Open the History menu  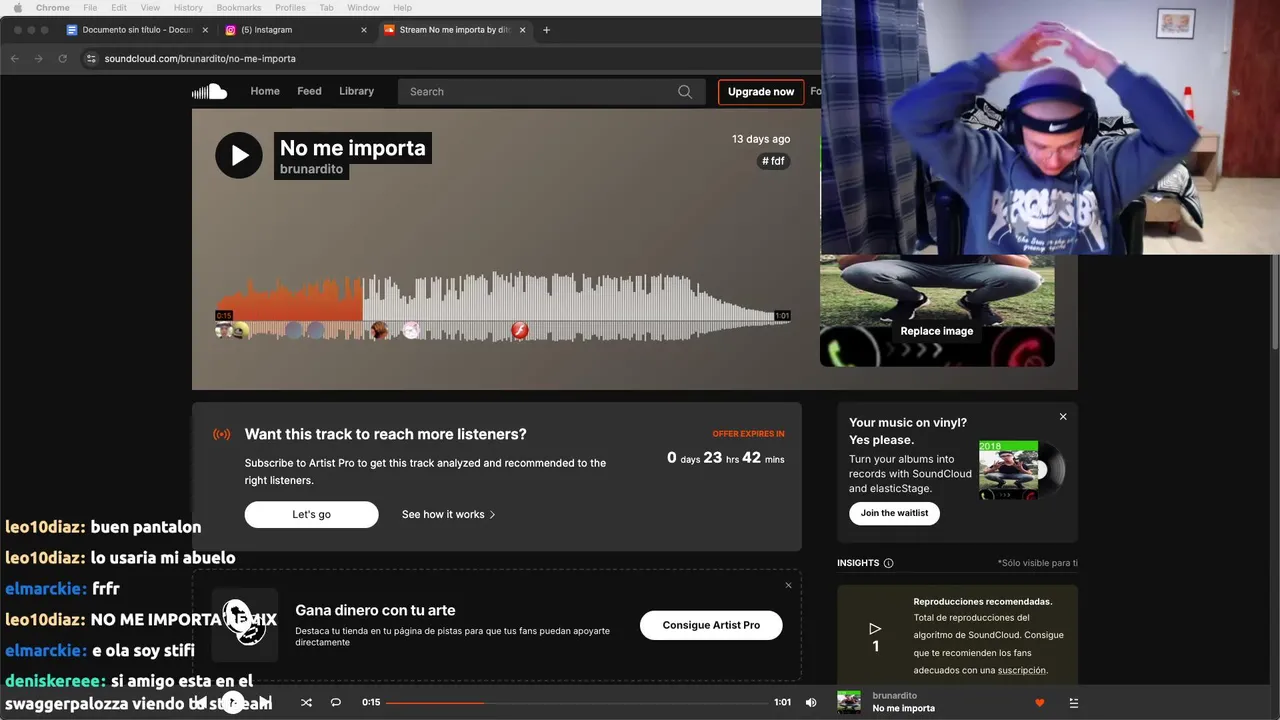188,7
